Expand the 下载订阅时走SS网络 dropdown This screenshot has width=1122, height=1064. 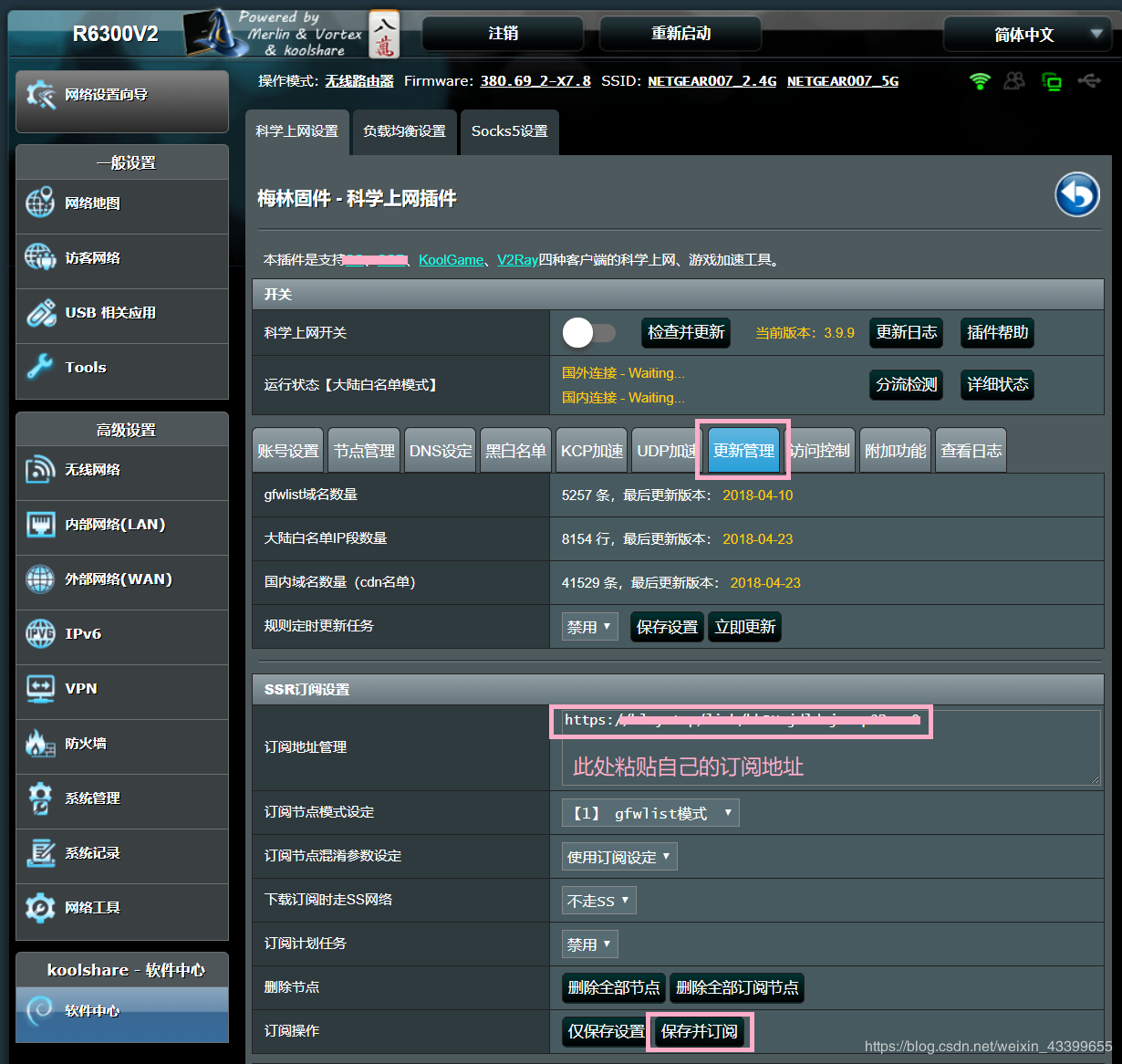tap(598, 900)
